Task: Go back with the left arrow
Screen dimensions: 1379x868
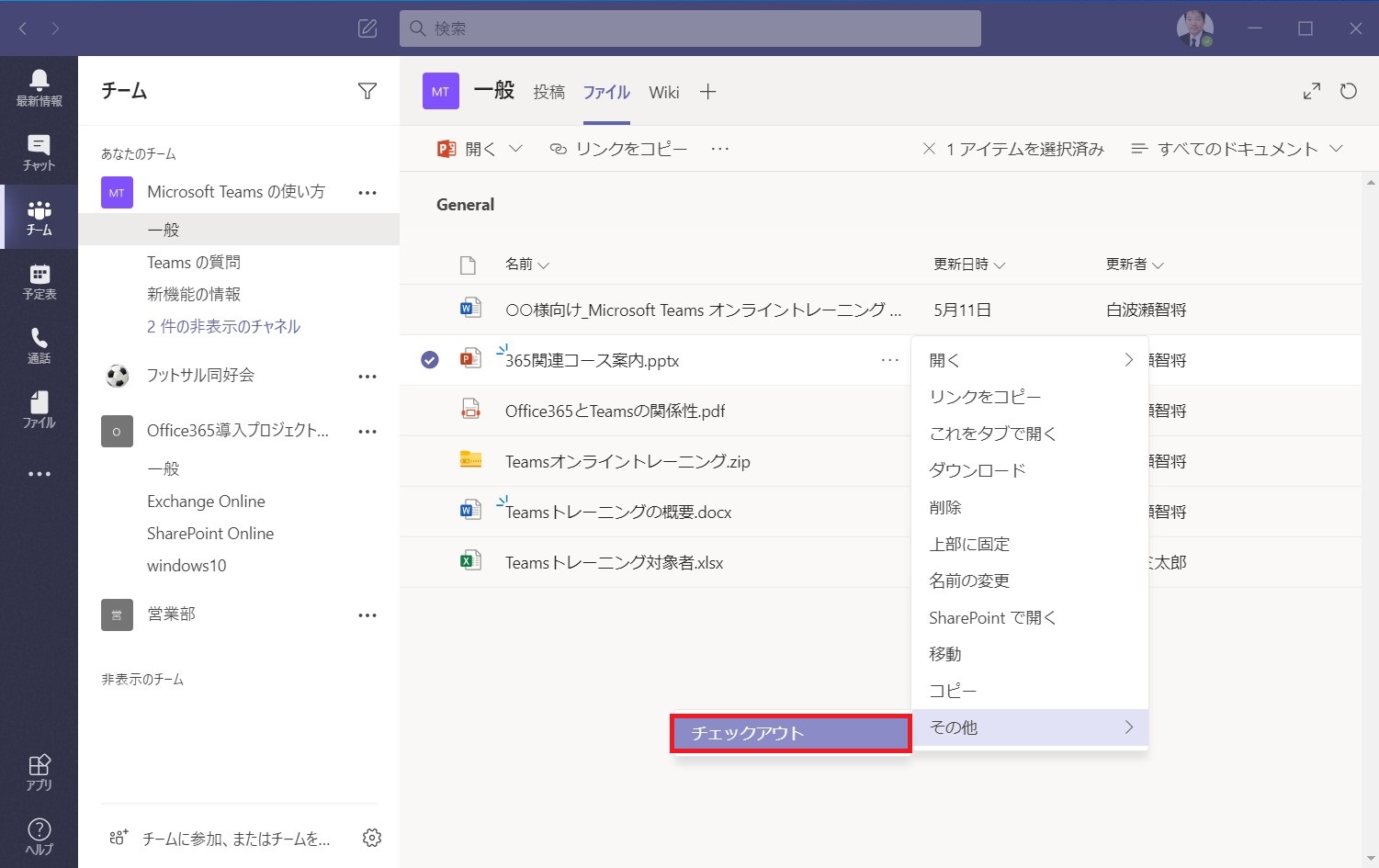Action: point(23,28)
